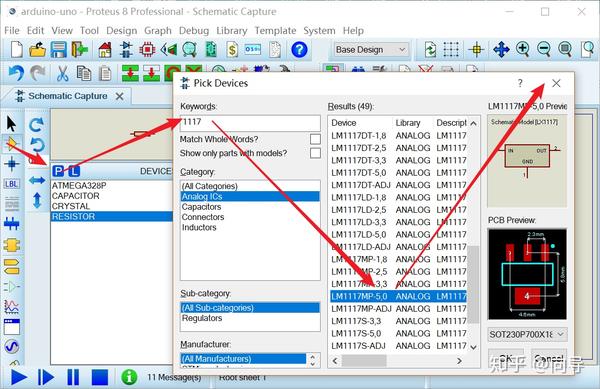Viewport: 600px width, 389px height.
Task: Select CRYSTAL in devices list
Action: point(112,207)
